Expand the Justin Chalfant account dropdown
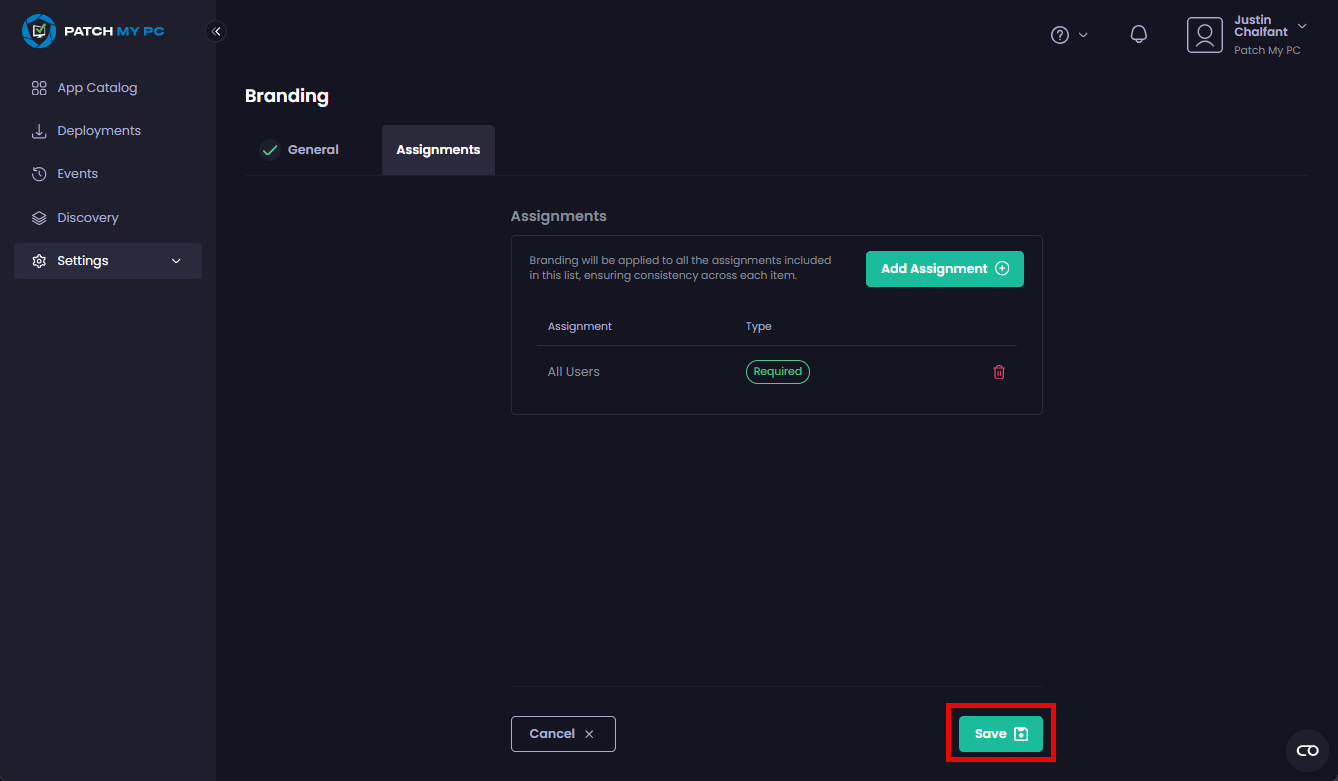1338x781 pixels. pyautogui.click(x=1301, y=26)
